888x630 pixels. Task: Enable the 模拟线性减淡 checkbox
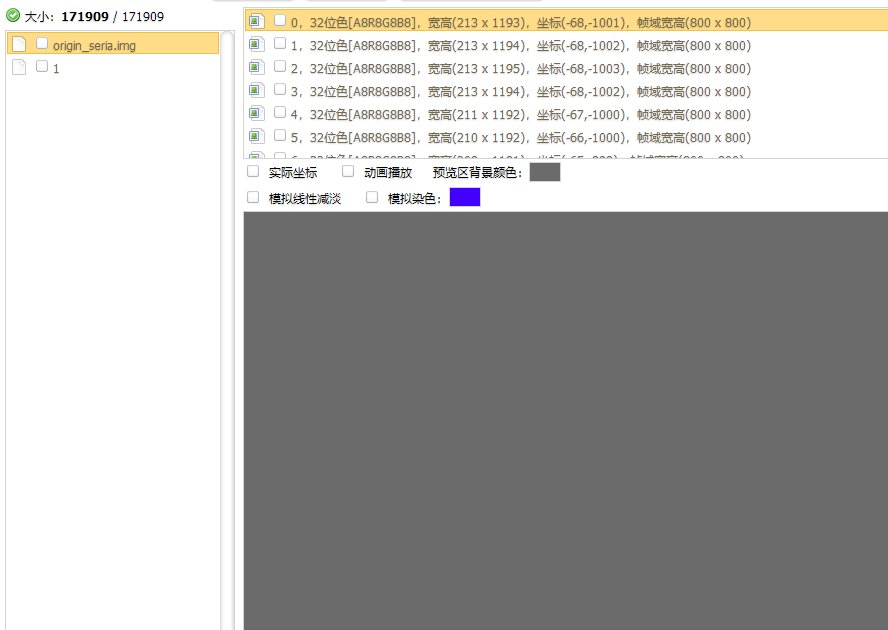(x=253, y=198)
